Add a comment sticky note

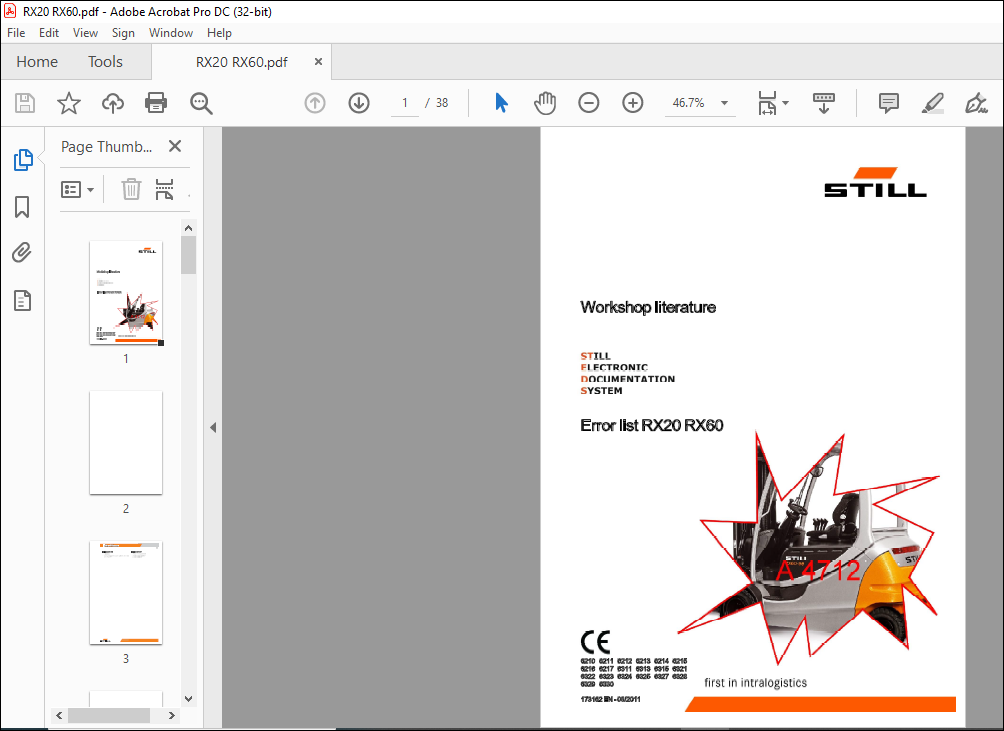point(889,103)
